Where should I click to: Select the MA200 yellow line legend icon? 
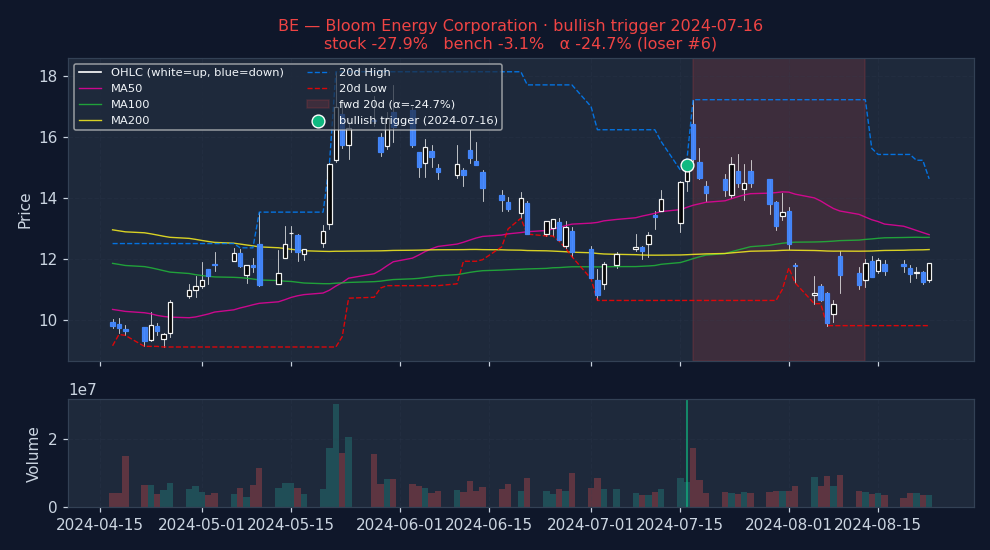point(92,121)
